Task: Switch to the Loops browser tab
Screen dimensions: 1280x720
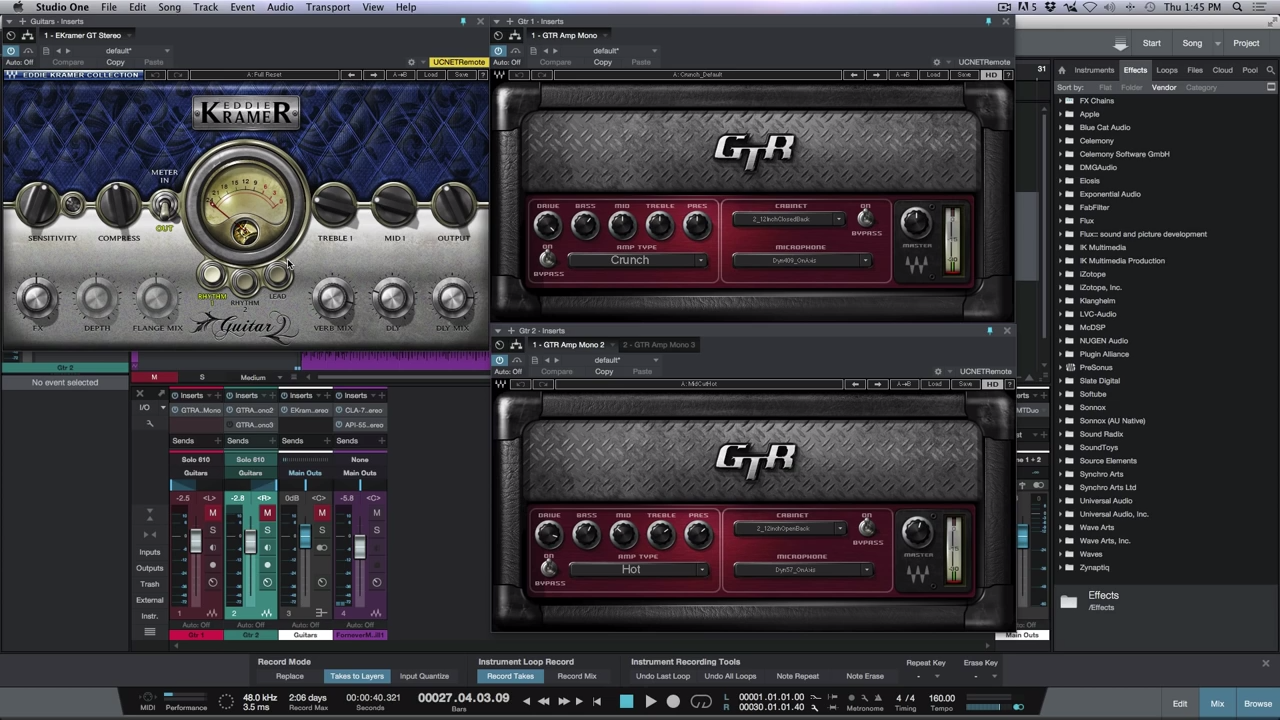Action: tap(1167, 70)
